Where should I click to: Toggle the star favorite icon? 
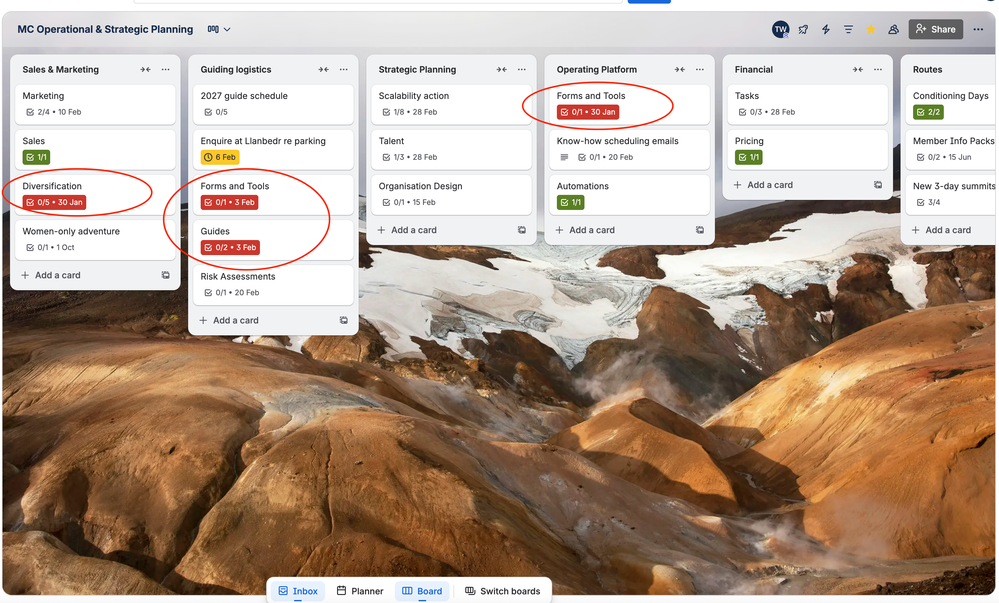[x=871, y=29]
